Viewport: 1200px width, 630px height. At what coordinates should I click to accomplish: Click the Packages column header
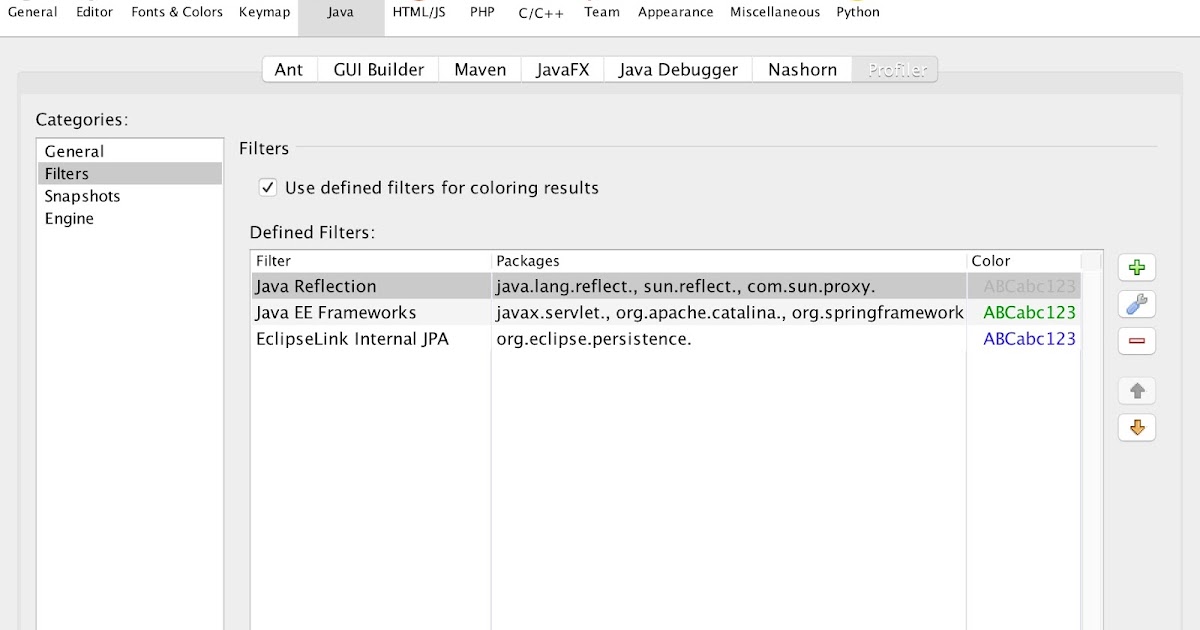click(528, 261)
